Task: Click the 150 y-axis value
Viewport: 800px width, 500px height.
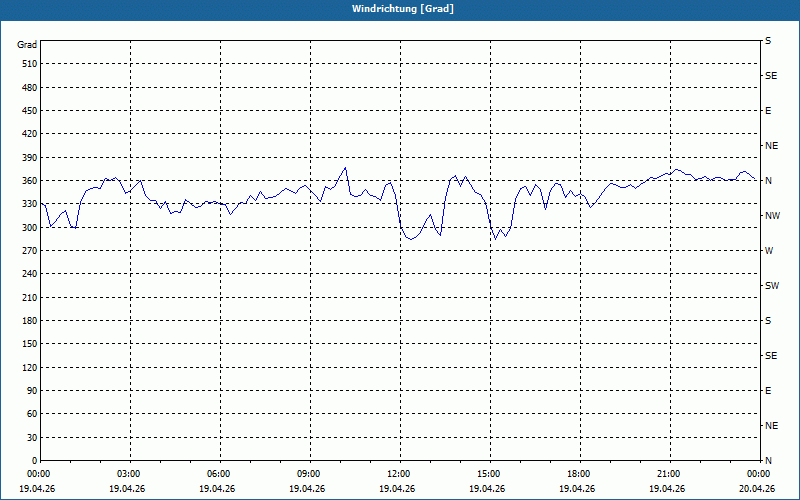Action: pyautogui.click(x=30, y=344)
